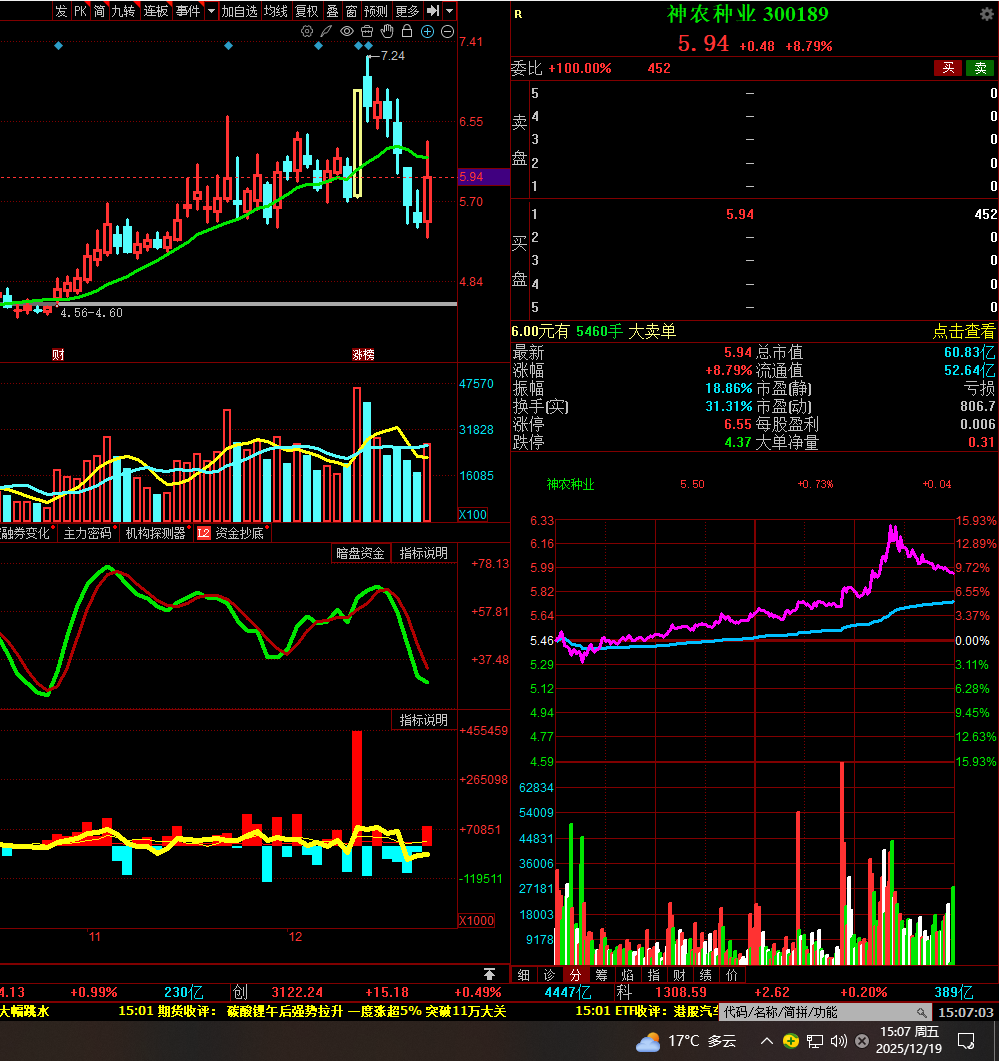Screen dimensions: 999x1061
Task: Click the search magnifier icon in the code box
Action: point(921,1012)
